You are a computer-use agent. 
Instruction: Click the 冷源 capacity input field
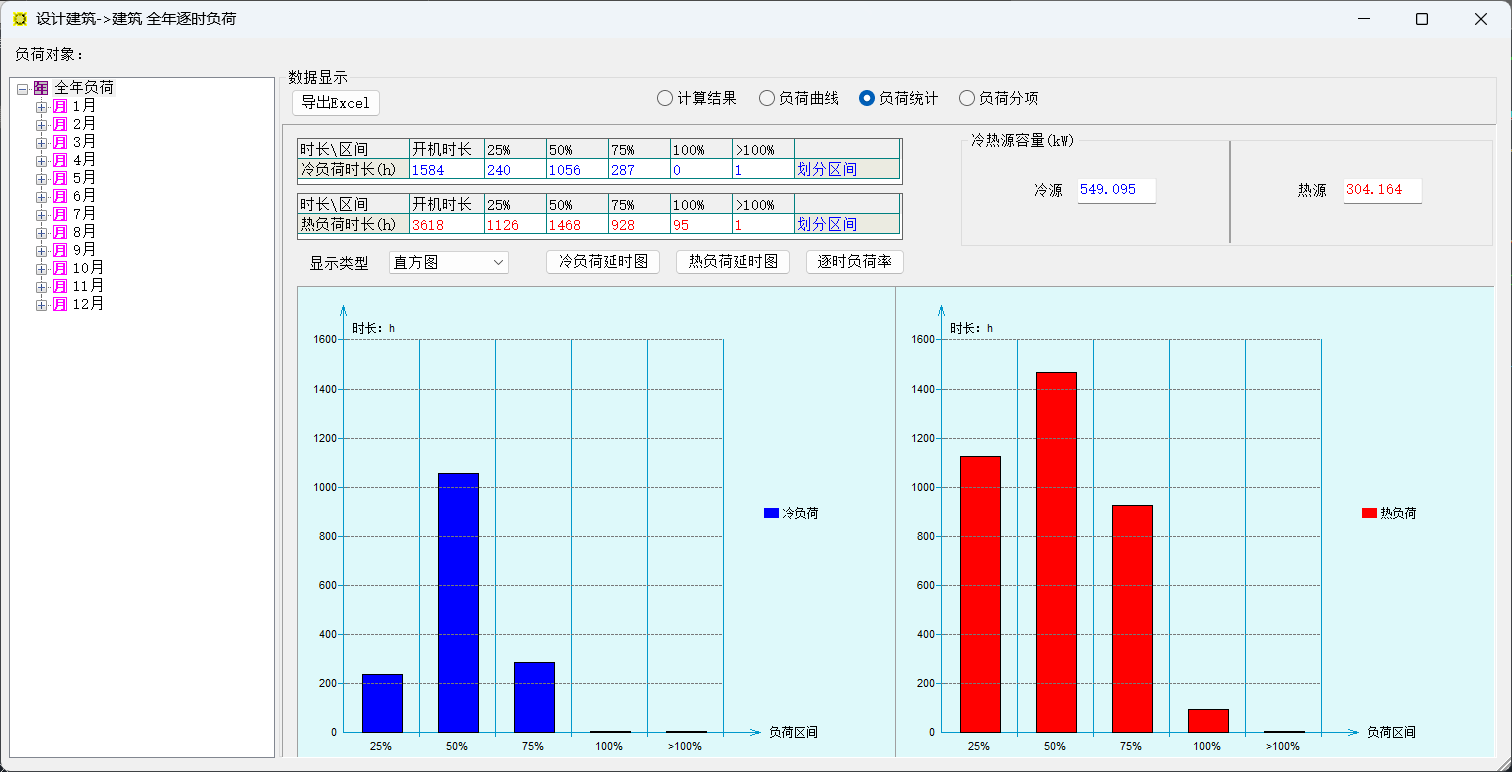[x=1116, y=190]
